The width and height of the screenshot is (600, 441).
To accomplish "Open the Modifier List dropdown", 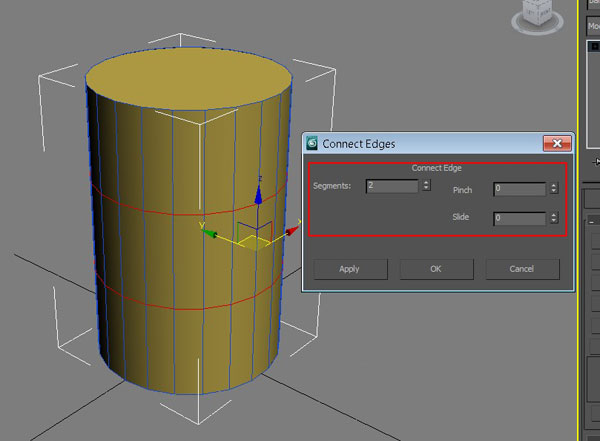I will [x=592, y=27].
